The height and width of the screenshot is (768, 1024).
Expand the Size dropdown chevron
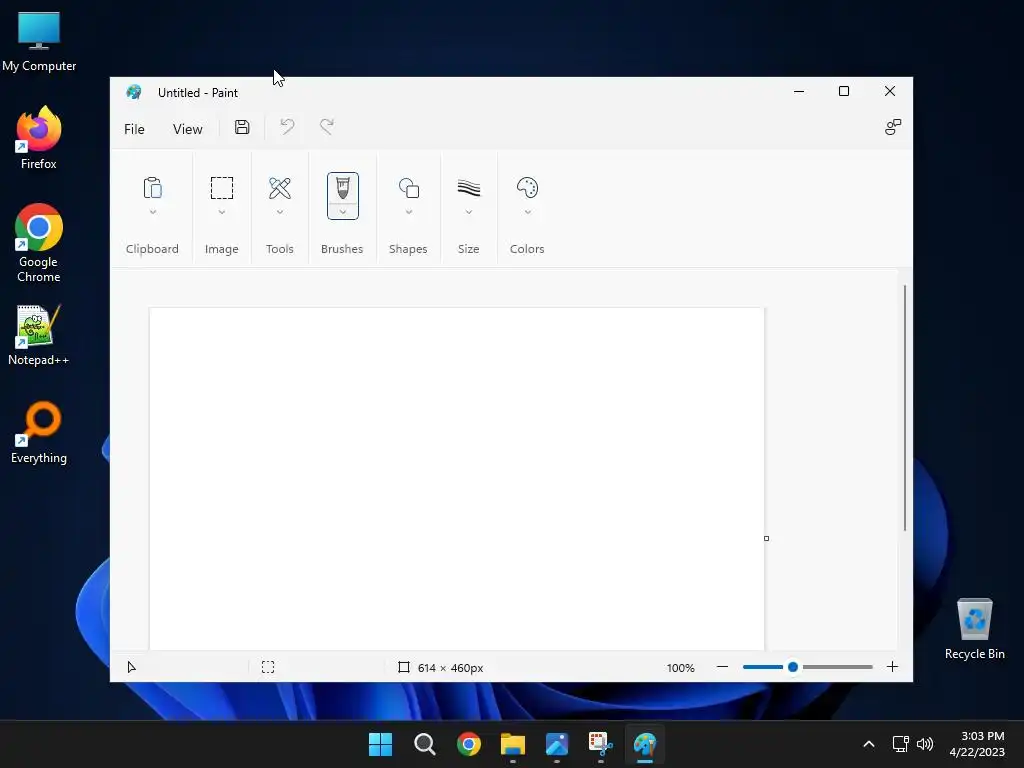[x=469, y=212]
